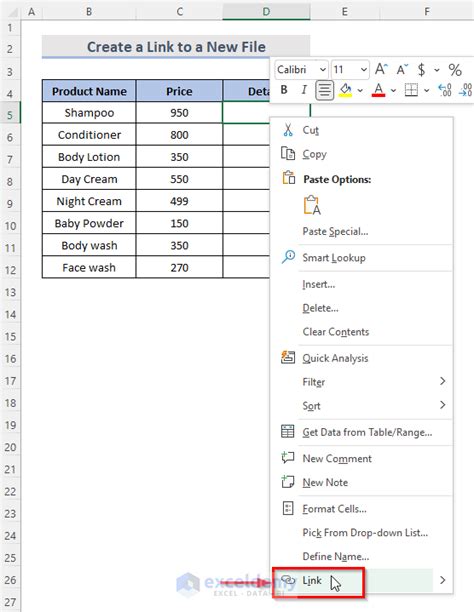Click the Smart Lookup magnifier icon

(x=288, y=257)
